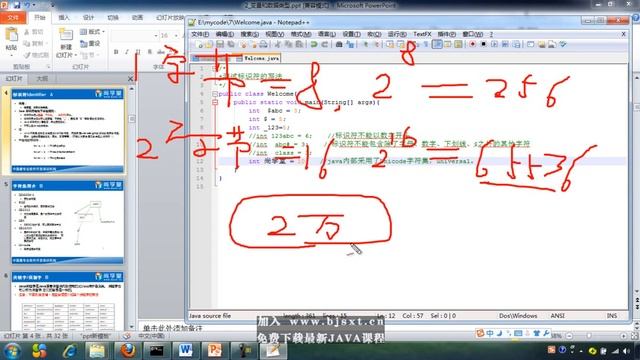Click the Paste clipboard icon in PowerPoint ribbon
The width and height of the screenshot is (640, 360).
11,34
